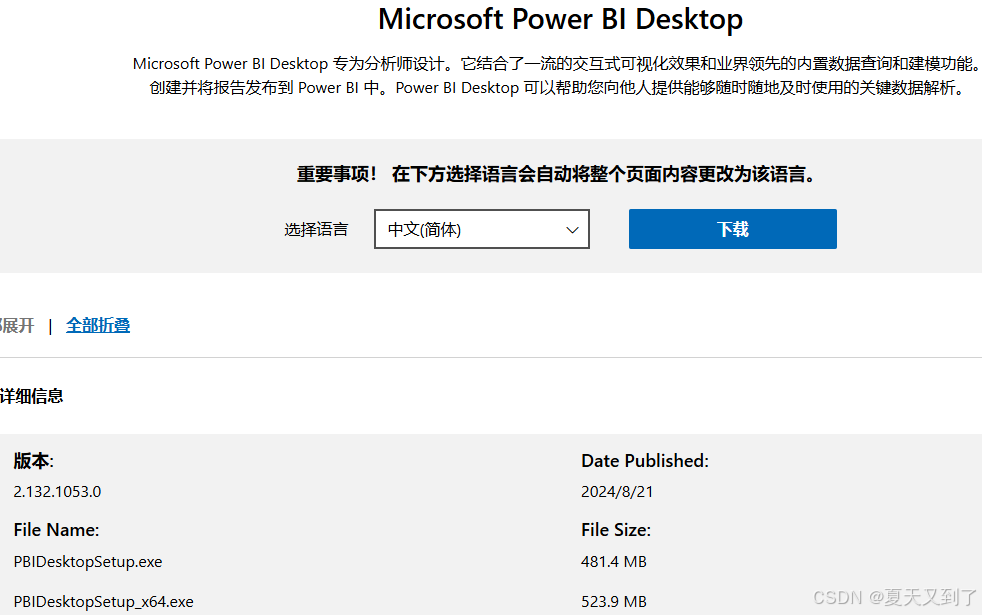This screenshot has height=615, width=982.
Task: Click the blue 下载 download button
Action: [733, 229]
